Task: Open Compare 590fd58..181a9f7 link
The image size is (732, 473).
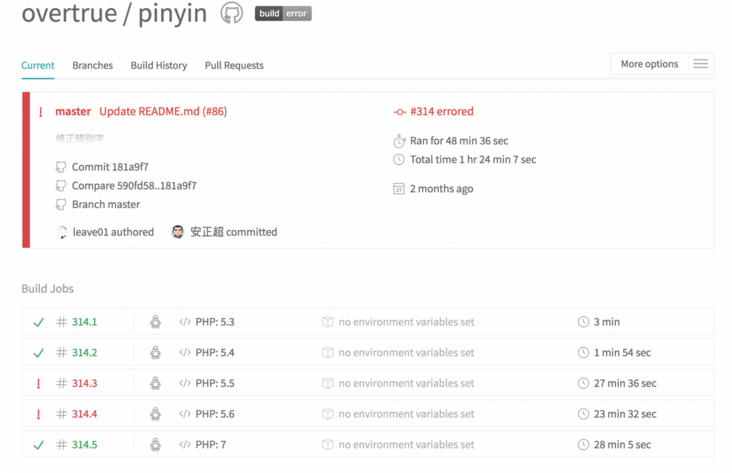Action: (x=134, y=186)
